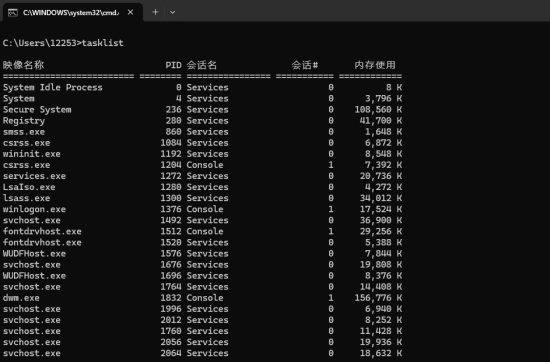This screenshot has width=550, height=363.
Task: Click the 内存使用 column header
Action: point(375,65)
